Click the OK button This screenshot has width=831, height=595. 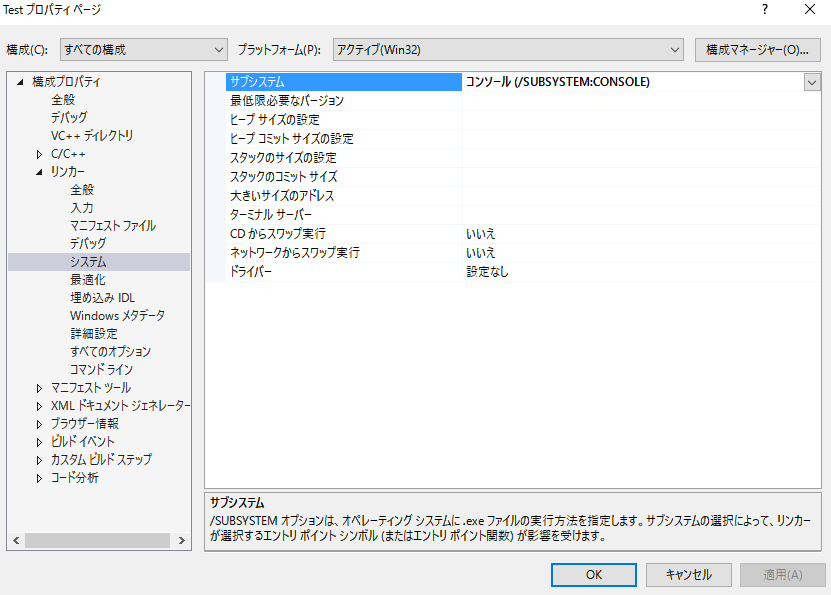(594, 575)
